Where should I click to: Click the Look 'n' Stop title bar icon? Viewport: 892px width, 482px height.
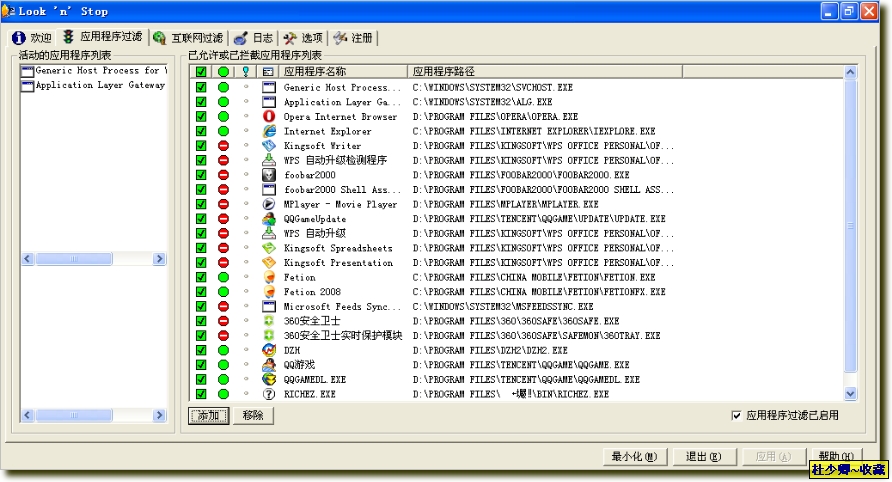(x=8, y=11)
